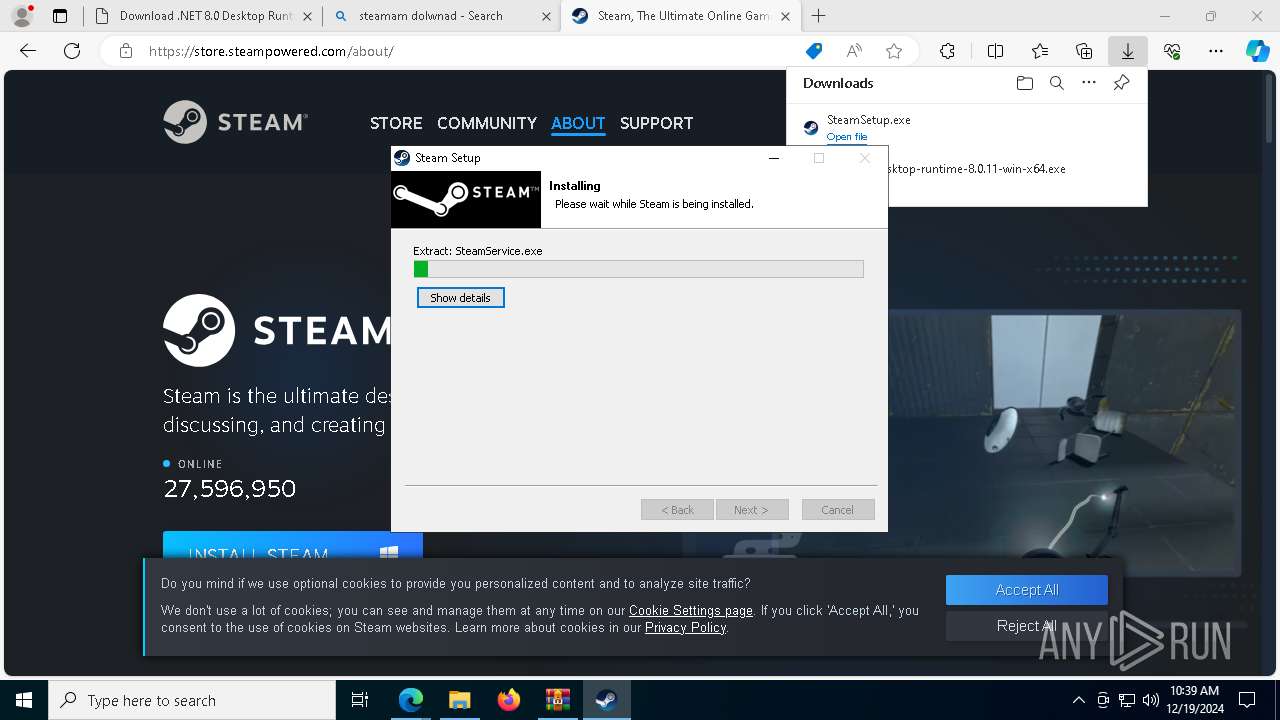Open the tab actions menu icon
Viewport: 1280px width, 720px height.
(60, 16)
